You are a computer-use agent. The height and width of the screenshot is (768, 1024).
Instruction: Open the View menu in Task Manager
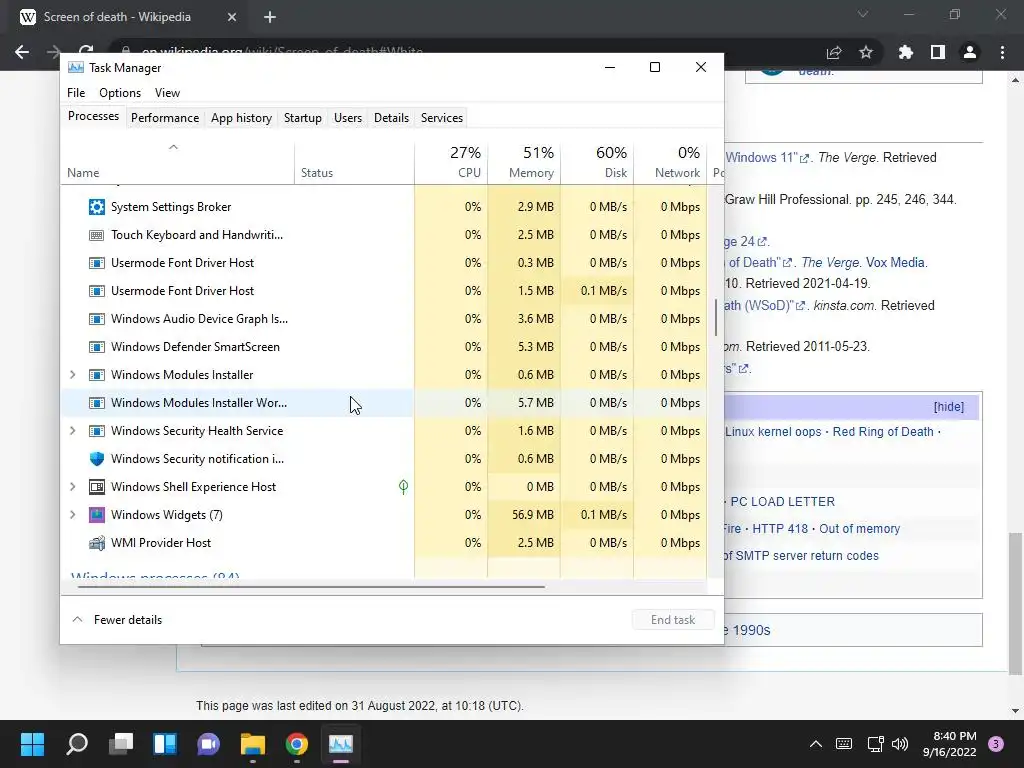point(167,93)
